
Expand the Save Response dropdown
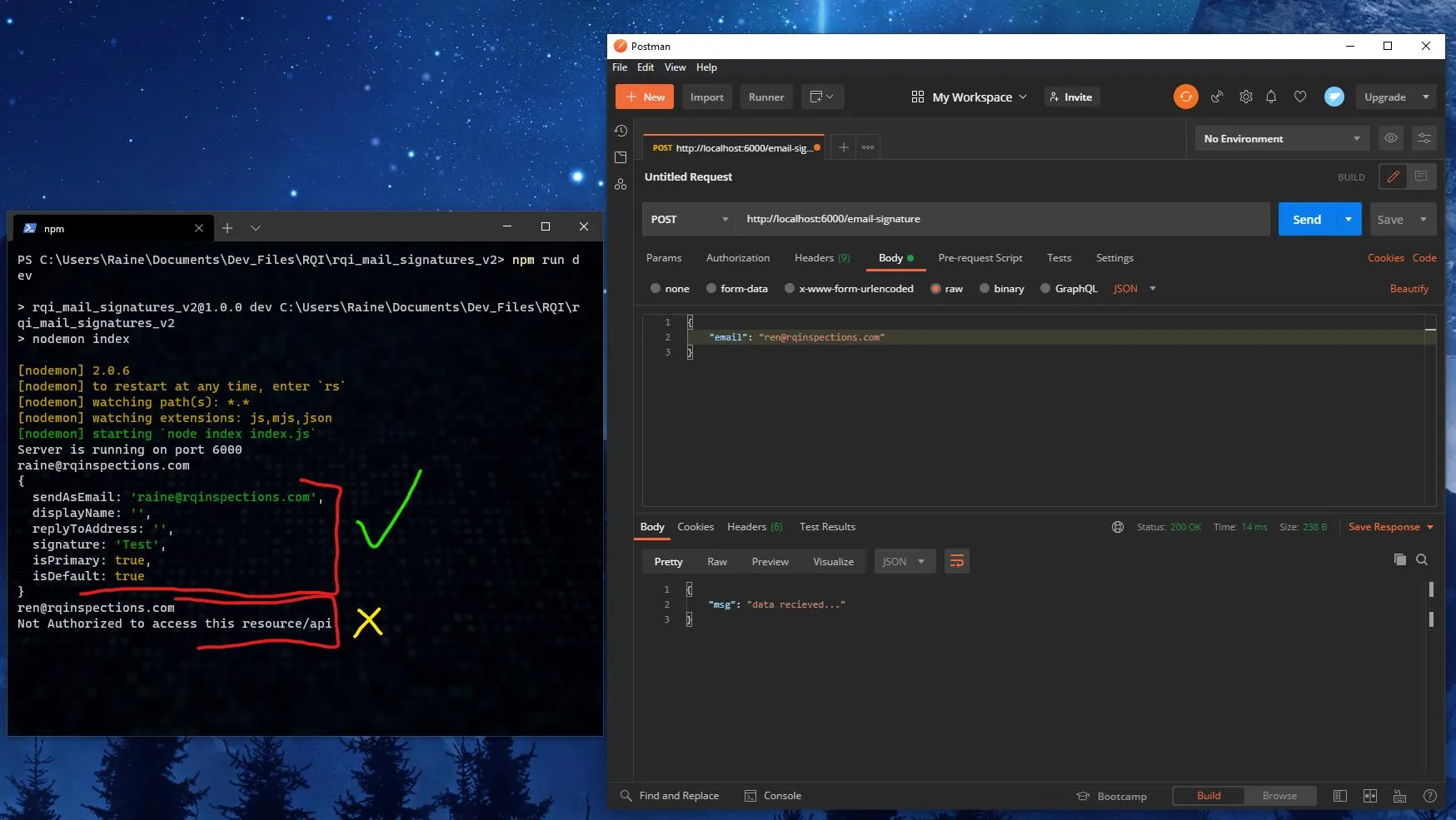pos(1430,527)
